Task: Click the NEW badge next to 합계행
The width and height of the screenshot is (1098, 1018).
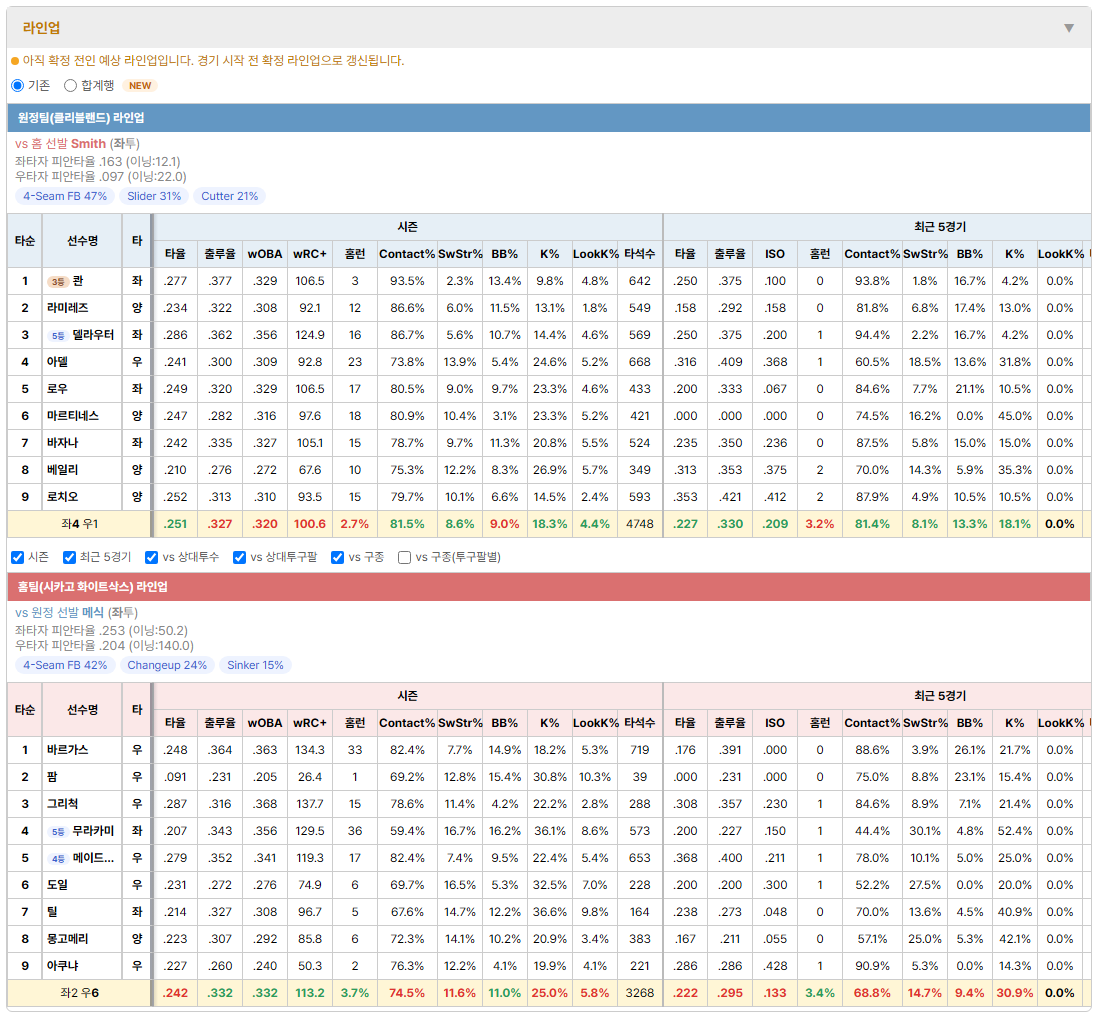Action: 140,85
